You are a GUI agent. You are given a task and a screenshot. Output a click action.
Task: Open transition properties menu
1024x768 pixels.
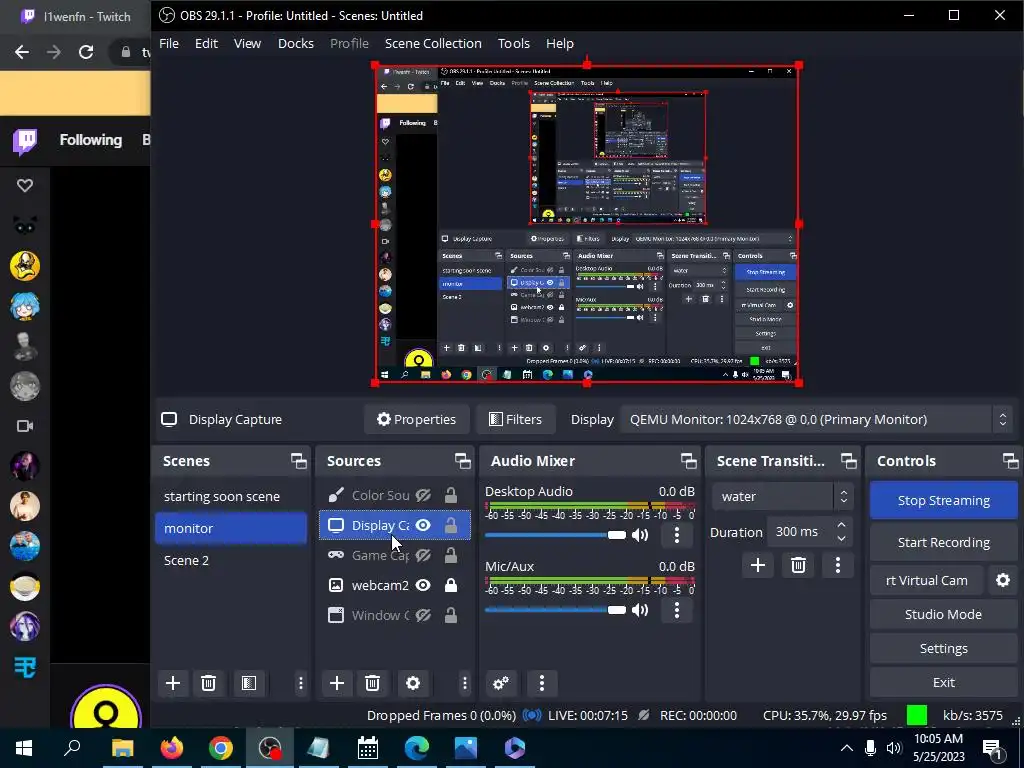(x=838, y=565)
